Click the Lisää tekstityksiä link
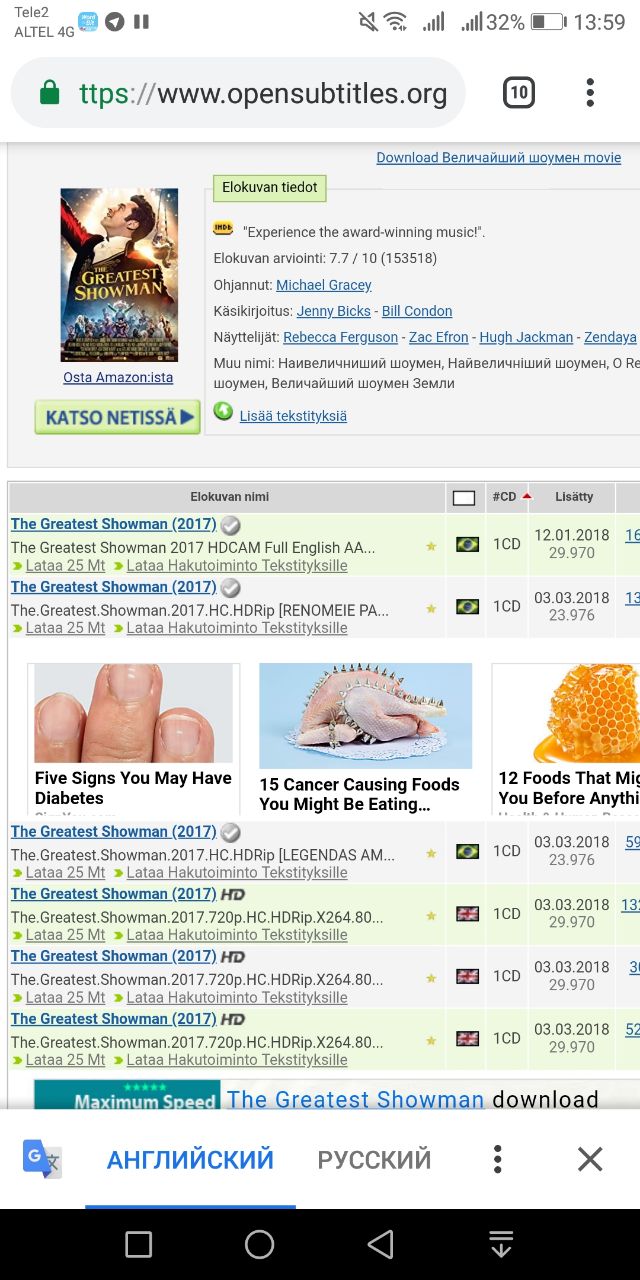 click(293, 416)
